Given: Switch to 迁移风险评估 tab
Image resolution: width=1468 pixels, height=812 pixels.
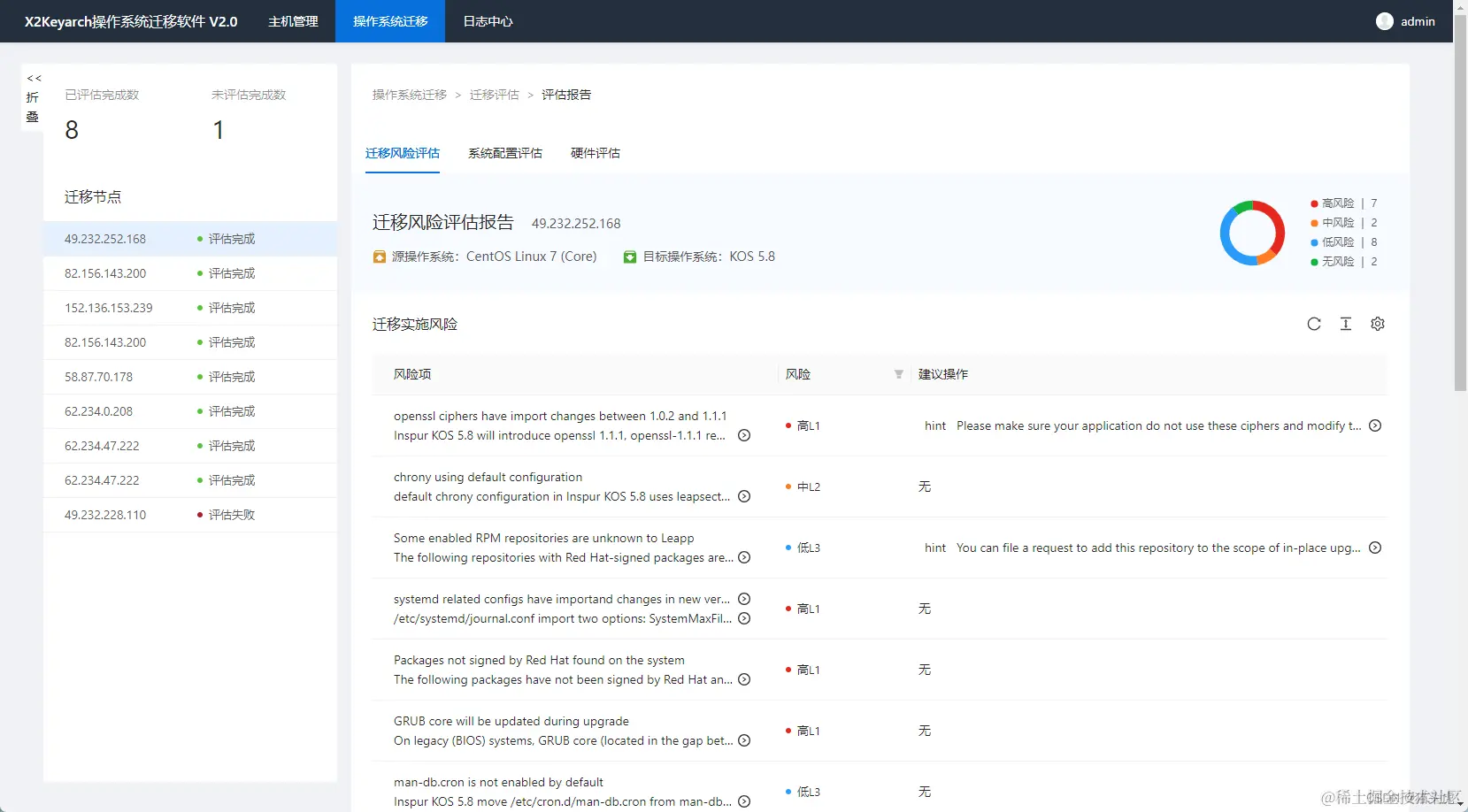Looking at the screenshot, I should [403, 153].
